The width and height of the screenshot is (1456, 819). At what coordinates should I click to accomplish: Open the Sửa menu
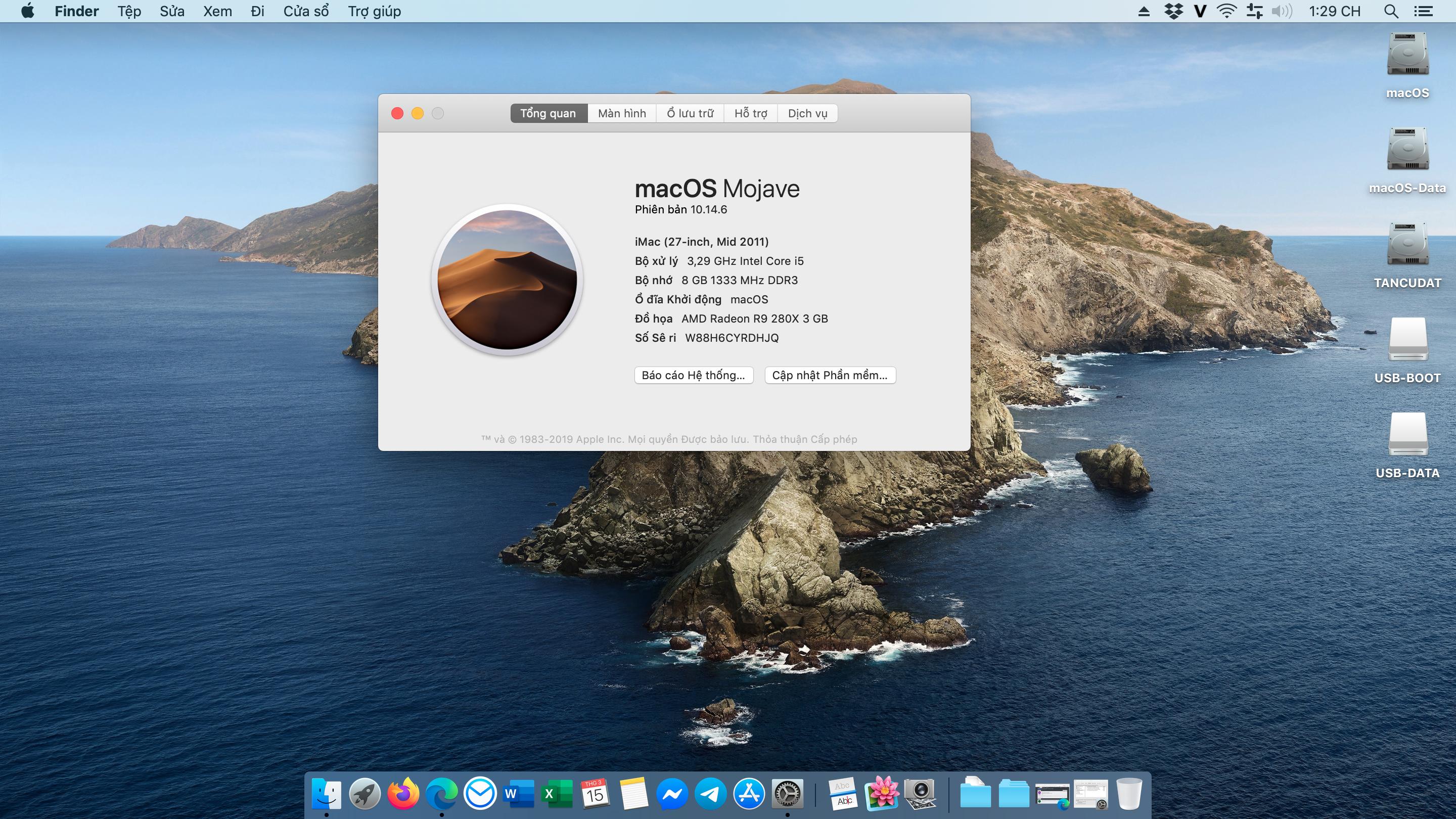pos(172,11)
